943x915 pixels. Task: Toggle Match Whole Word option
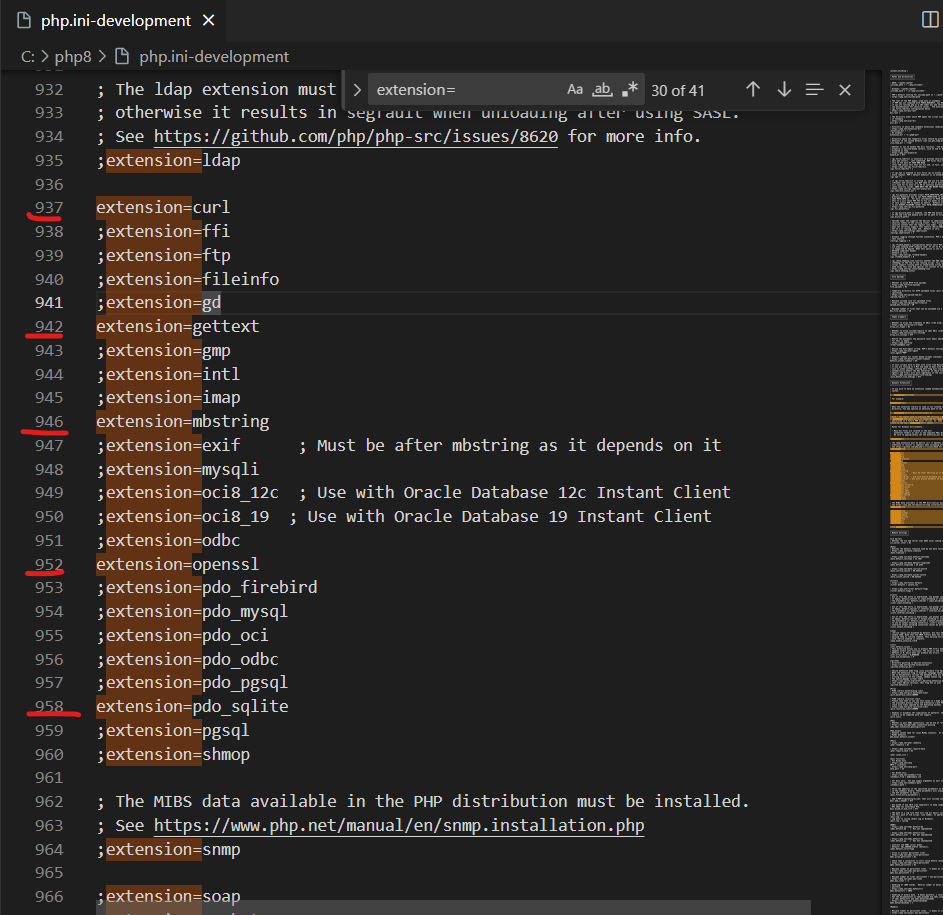(x=602, y=90)
